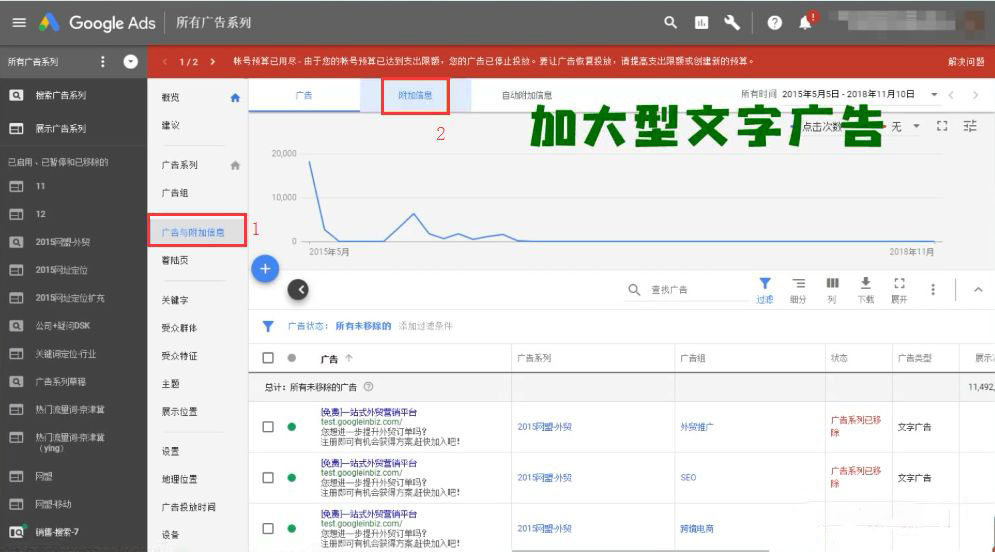The height and width of the screenshot is (552, 995).
Task: Go to previous date range
Action: [951, 95]
